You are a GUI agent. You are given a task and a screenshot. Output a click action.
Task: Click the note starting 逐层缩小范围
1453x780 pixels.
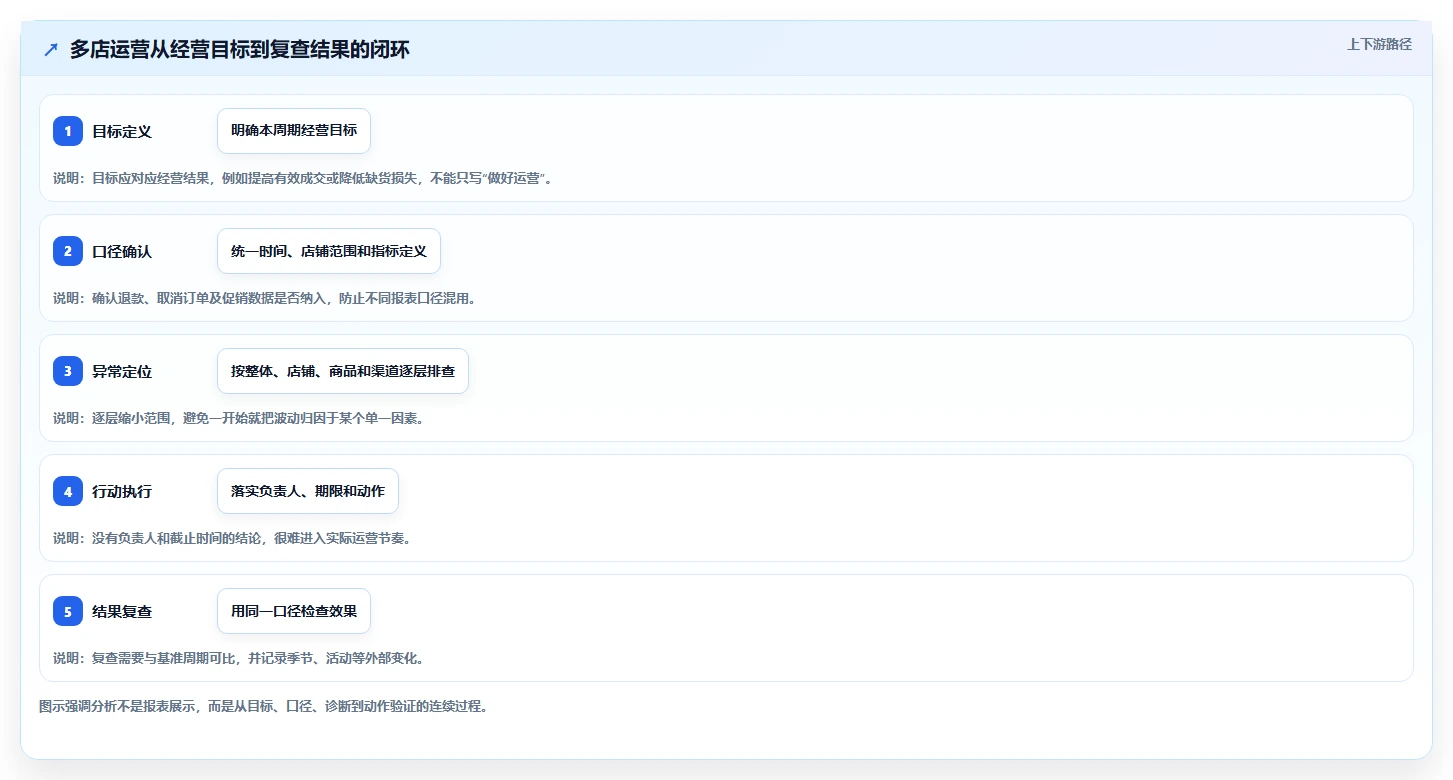coord(239,418)
